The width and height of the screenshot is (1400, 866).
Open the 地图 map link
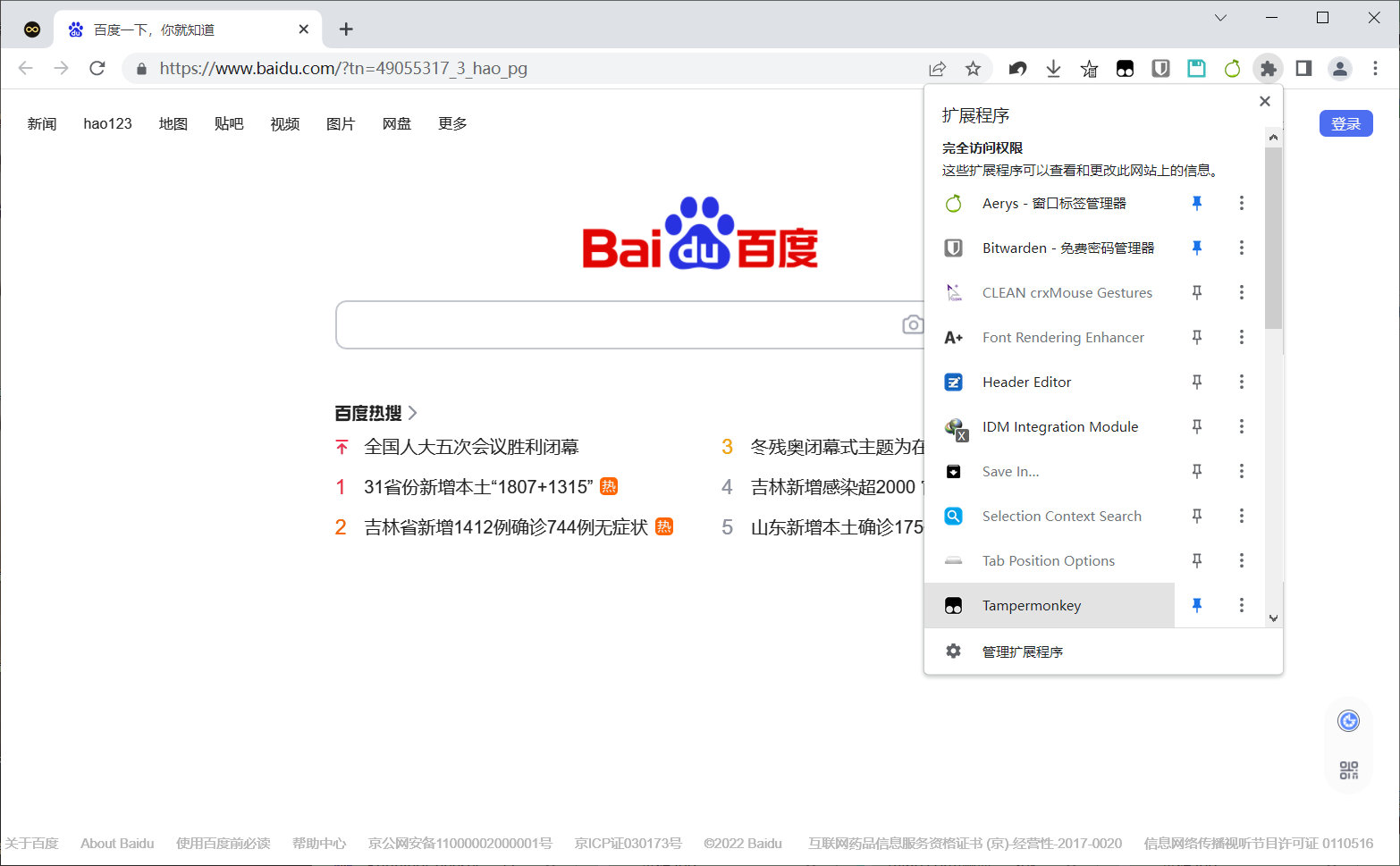pos(173,123)
